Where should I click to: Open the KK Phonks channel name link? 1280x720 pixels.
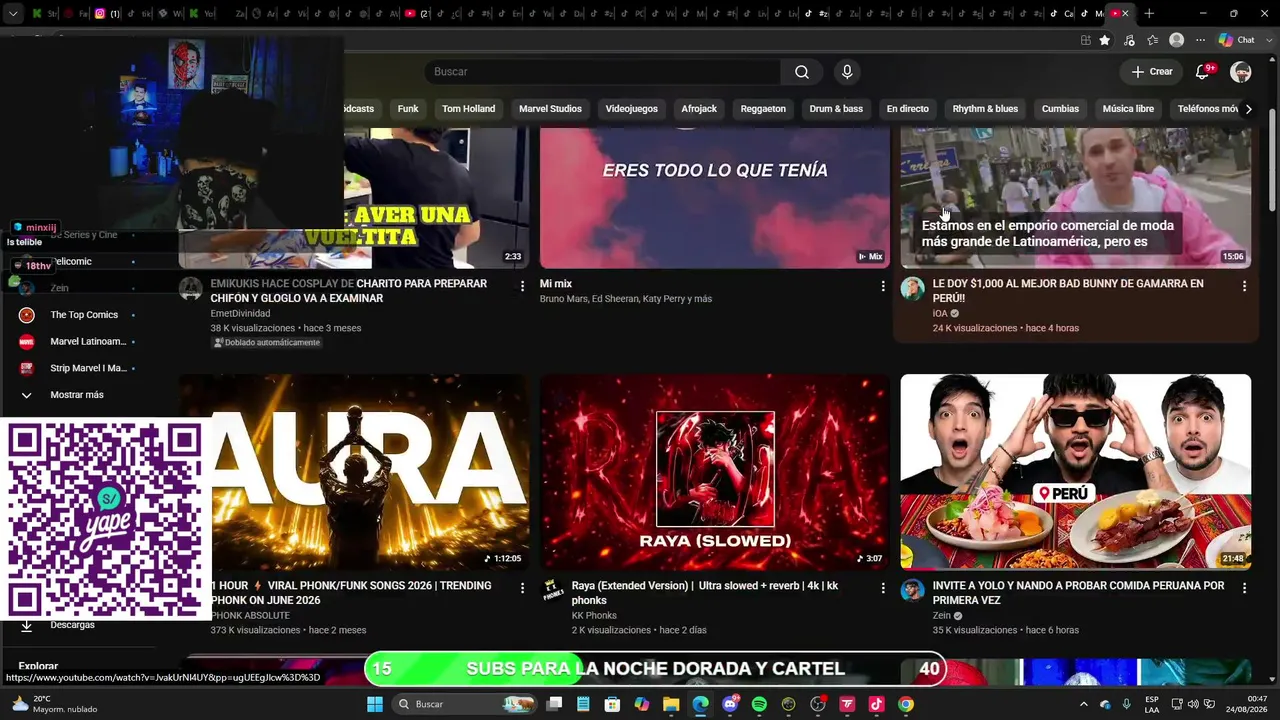point(594,615)
